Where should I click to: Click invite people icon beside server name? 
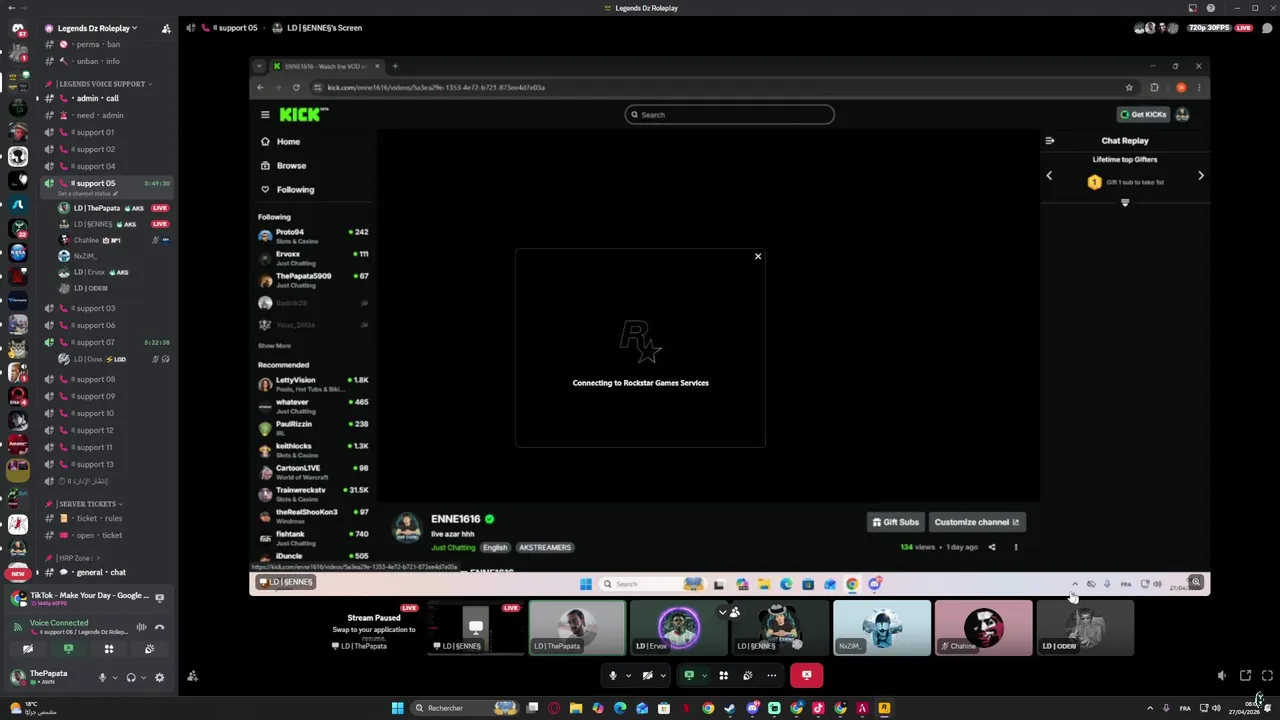tap(165, 28)
